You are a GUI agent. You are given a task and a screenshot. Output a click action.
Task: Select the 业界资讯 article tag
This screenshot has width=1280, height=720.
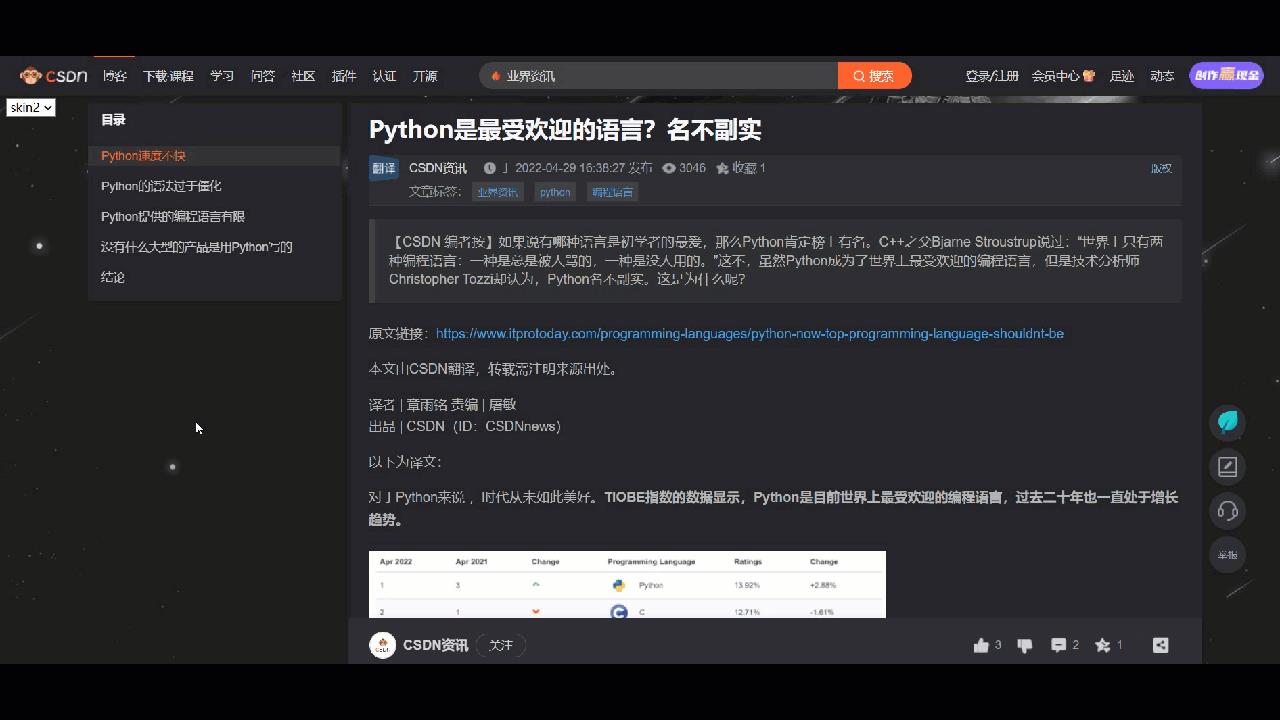point(498,192)
